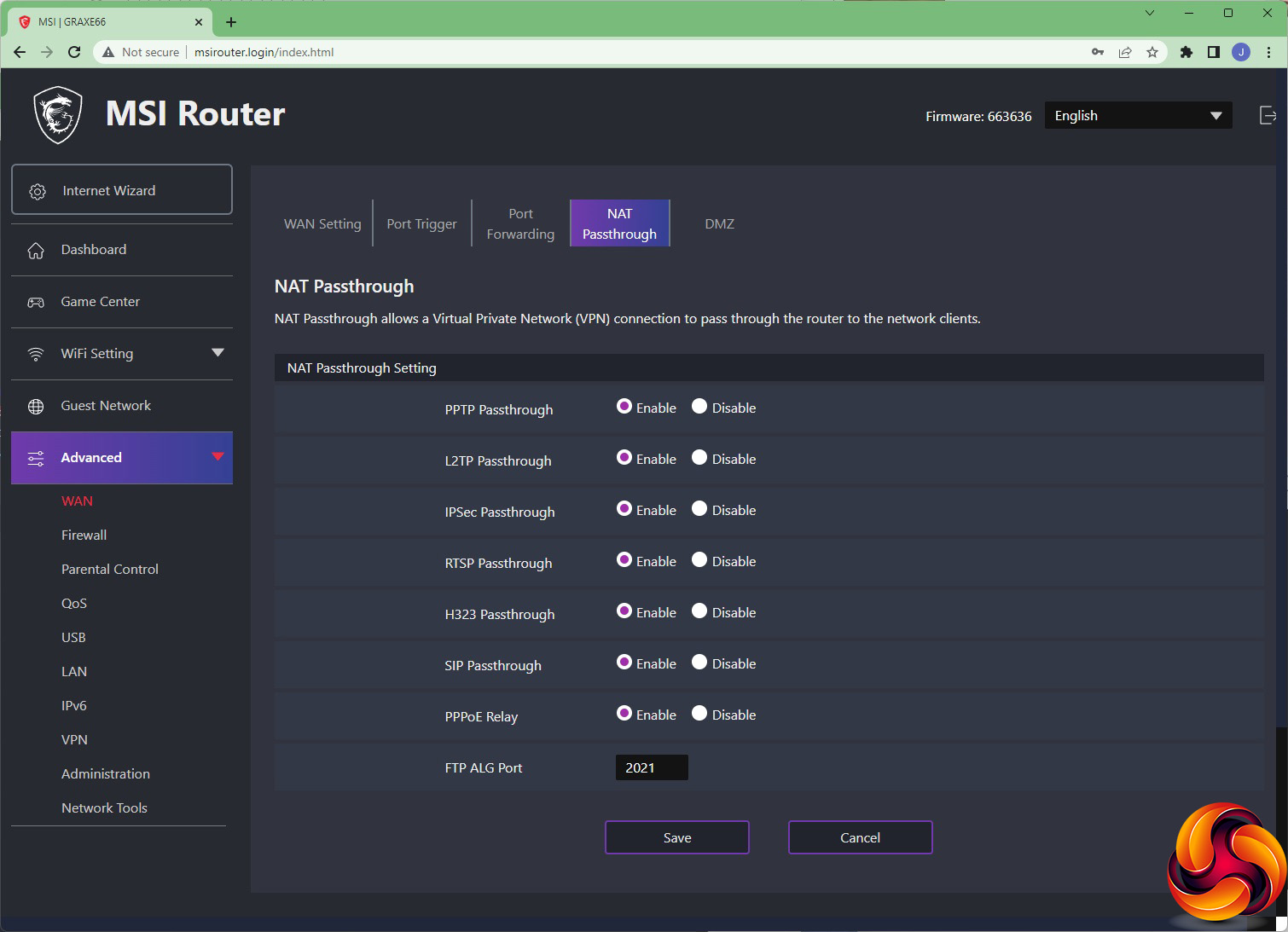
Task: Enable IPSec Passthrough
Action: click(624, 509)
